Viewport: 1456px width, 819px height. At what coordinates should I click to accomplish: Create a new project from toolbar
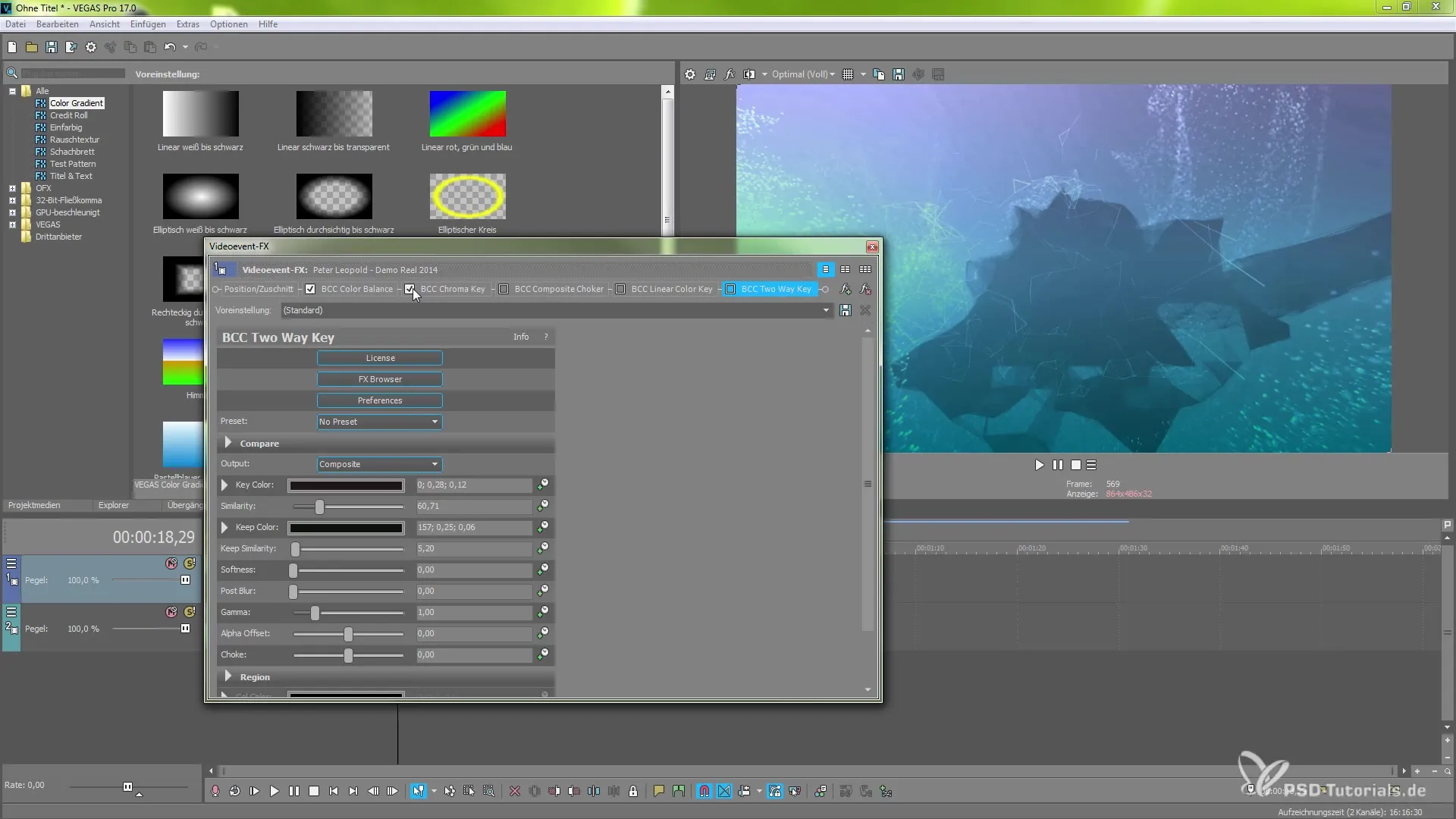tap(12, 47)
